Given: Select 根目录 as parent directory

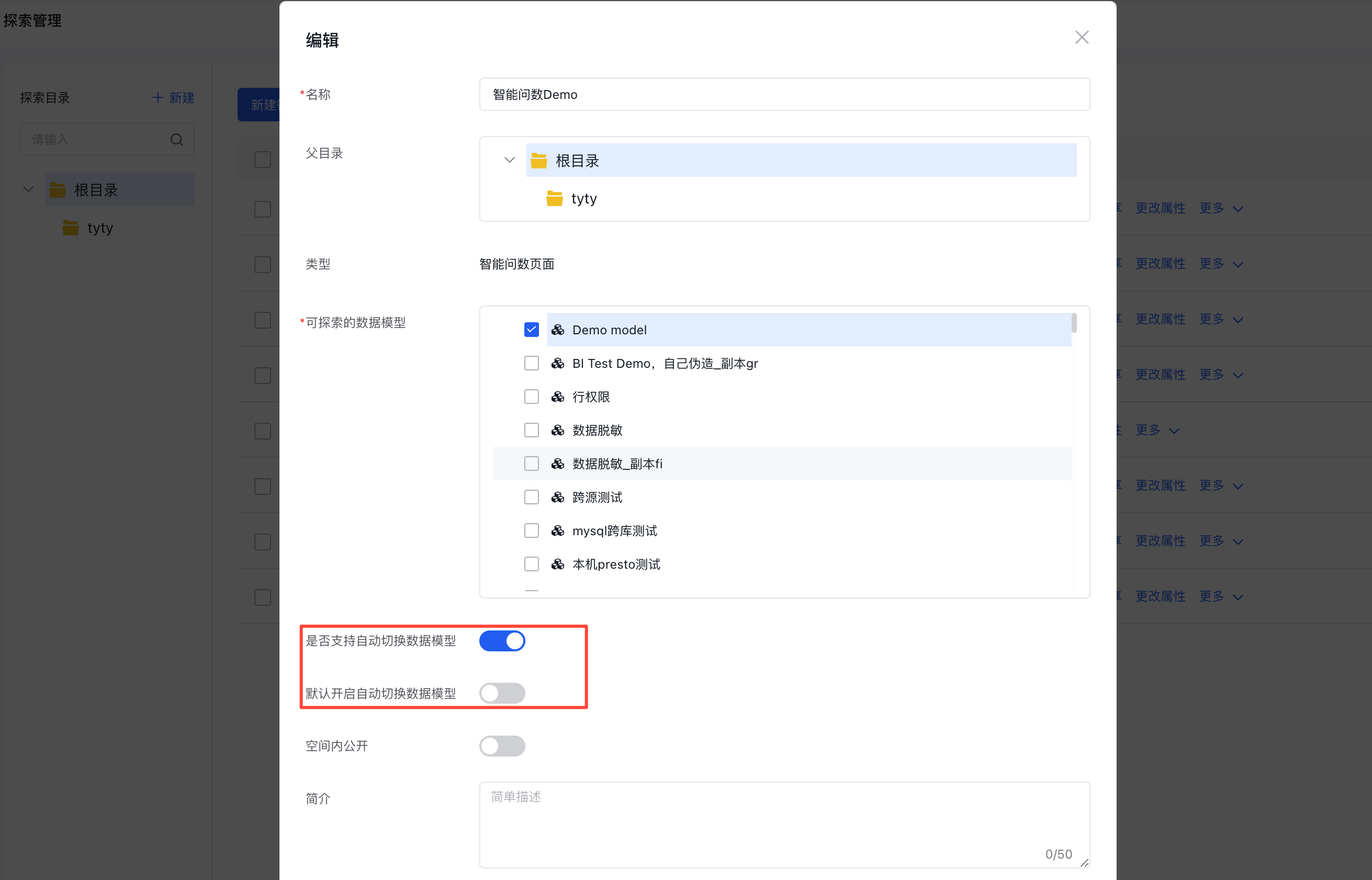Looking at the screenshot, I should click(801, 161).
